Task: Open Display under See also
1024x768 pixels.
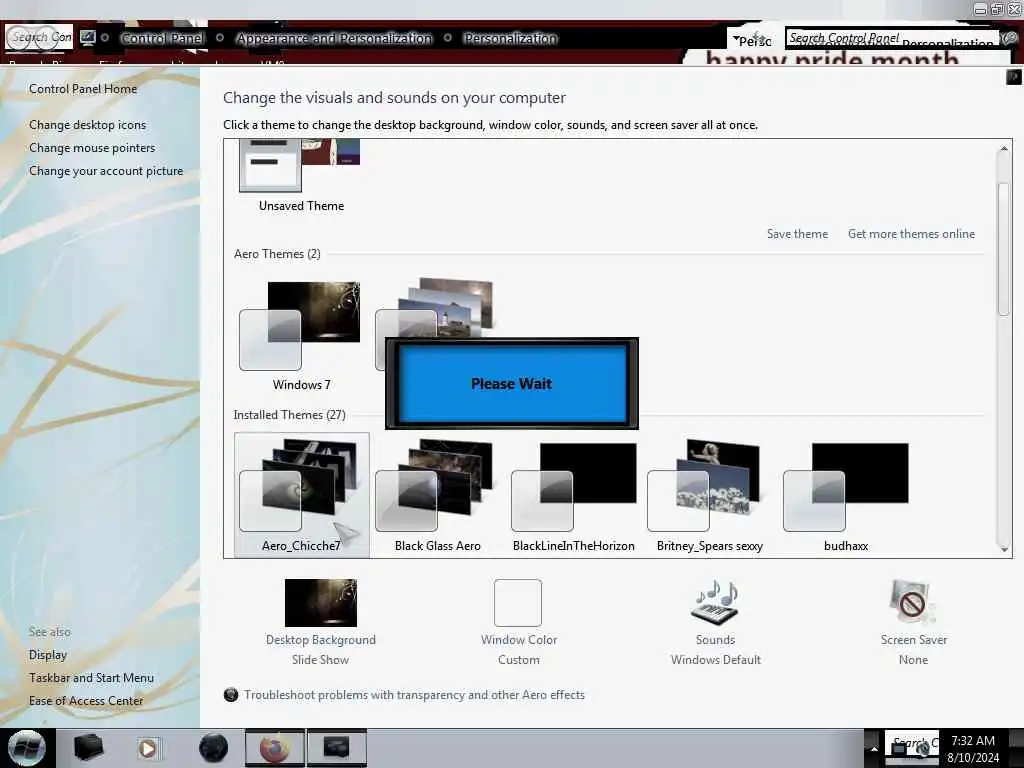Action: (x=48, y=654)
